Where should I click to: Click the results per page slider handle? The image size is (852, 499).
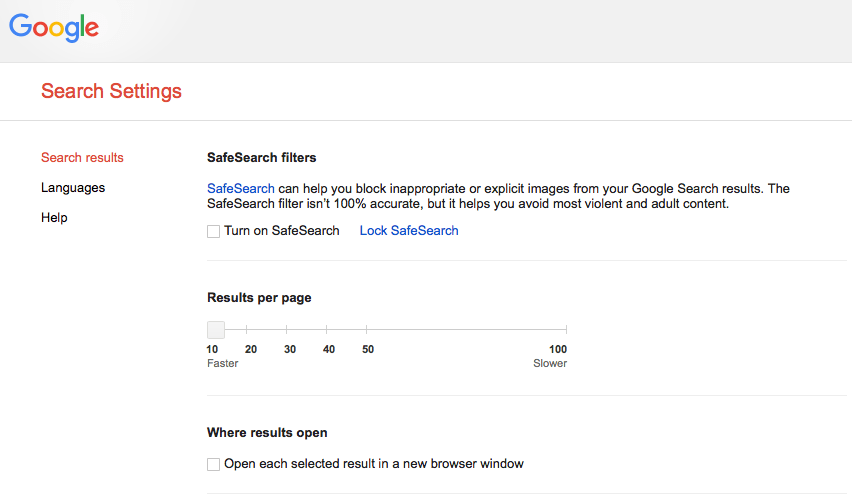coord(216,329)
